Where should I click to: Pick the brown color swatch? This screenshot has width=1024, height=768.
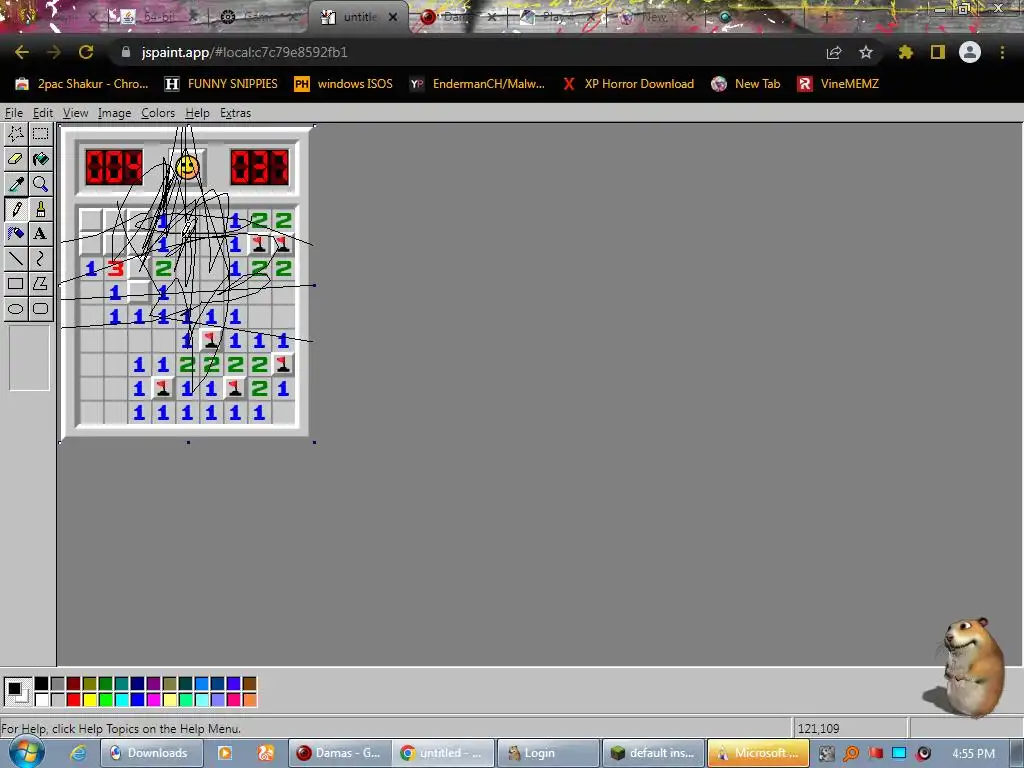249,684
